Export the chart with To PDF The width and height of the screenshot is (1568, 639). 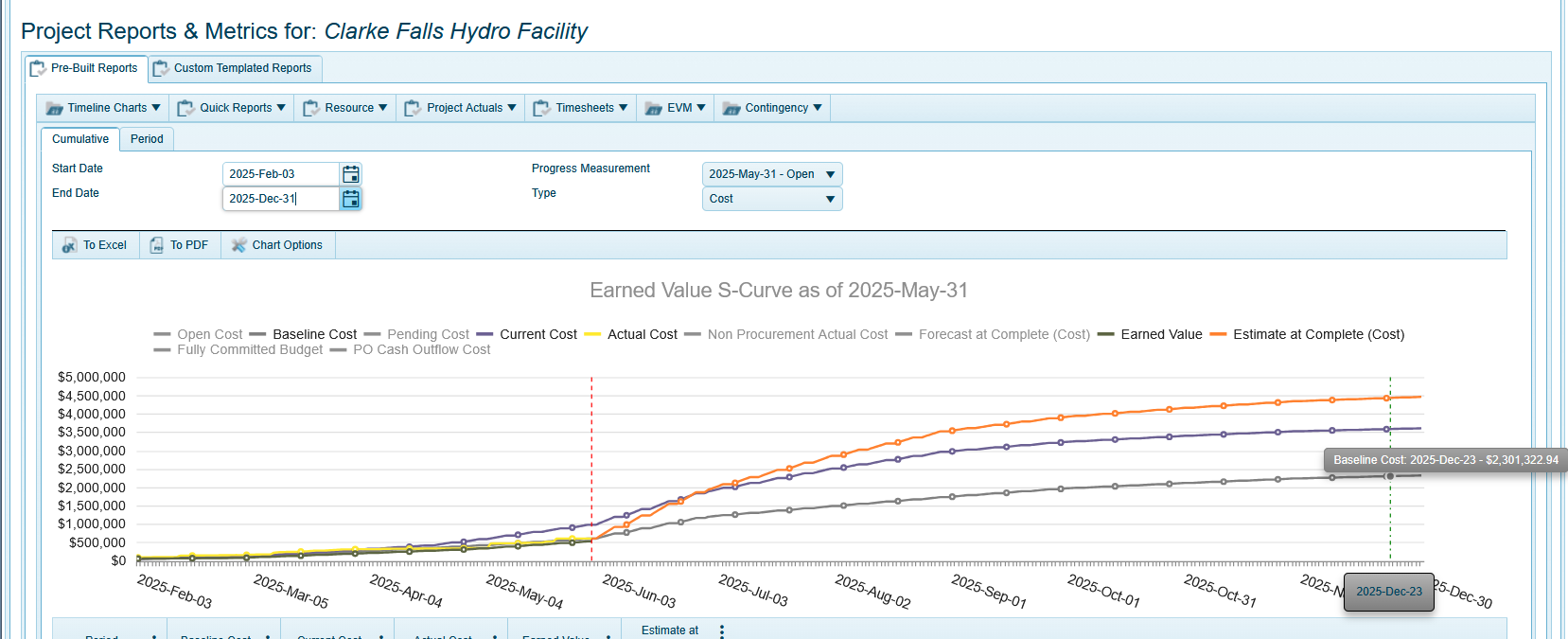click(180, 245)
